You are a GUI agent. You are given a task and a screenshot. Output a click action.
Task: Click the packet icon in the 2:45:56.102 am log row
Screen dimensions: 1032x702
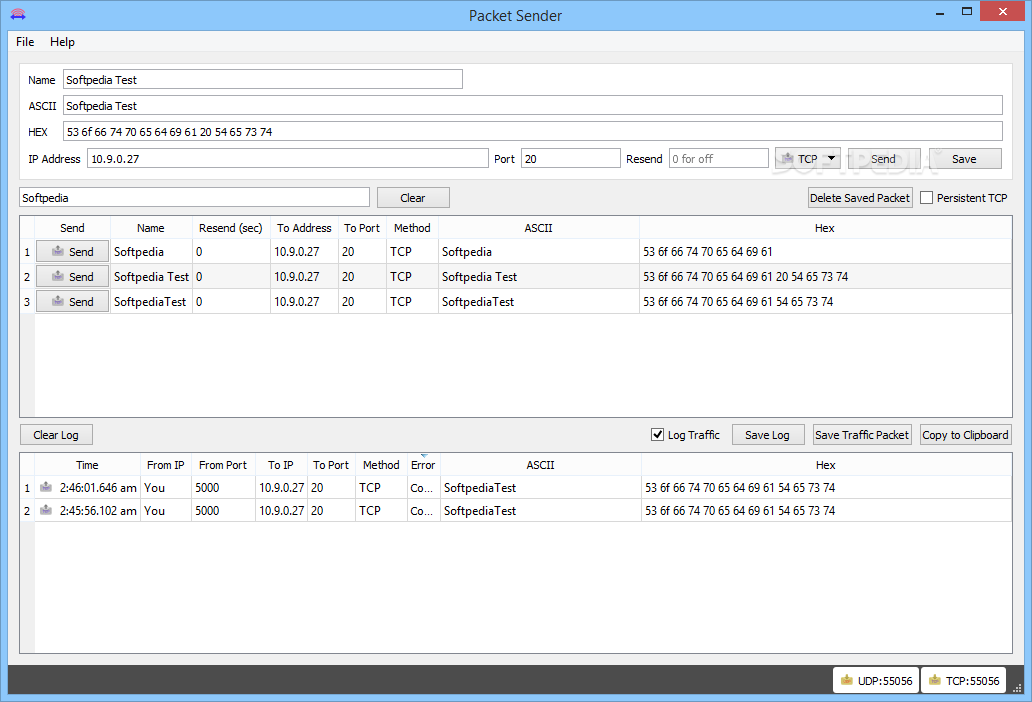point(46,511)
